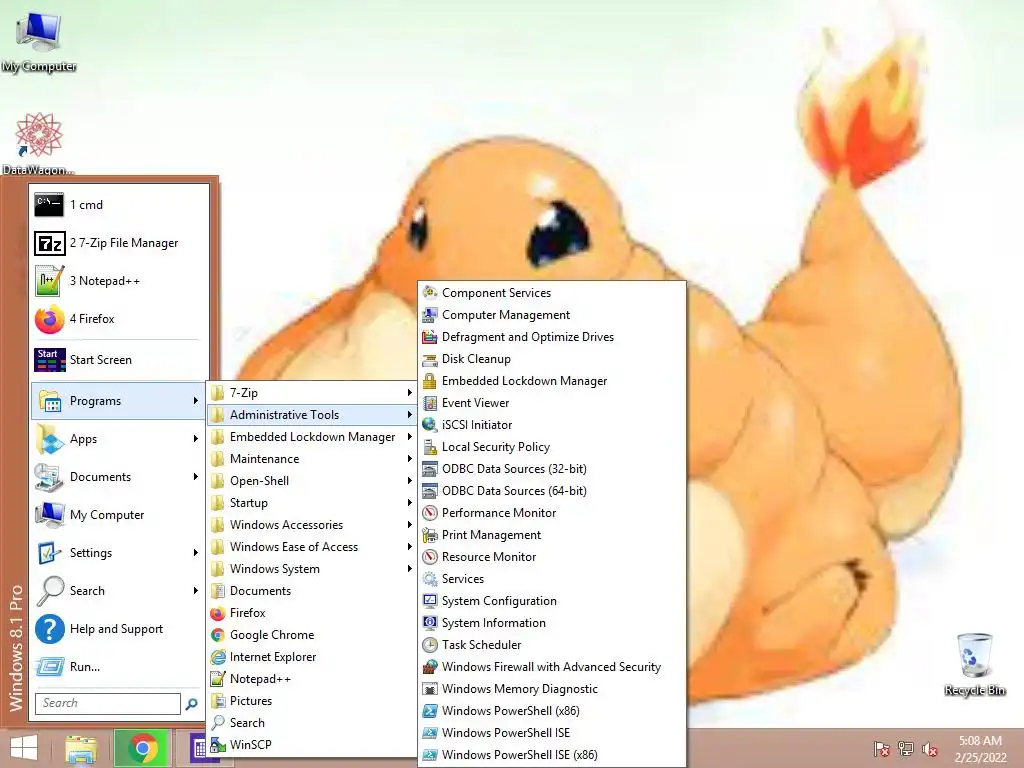Open Resource Monitor
1024x768 pixels.
(x=552, y=556)
